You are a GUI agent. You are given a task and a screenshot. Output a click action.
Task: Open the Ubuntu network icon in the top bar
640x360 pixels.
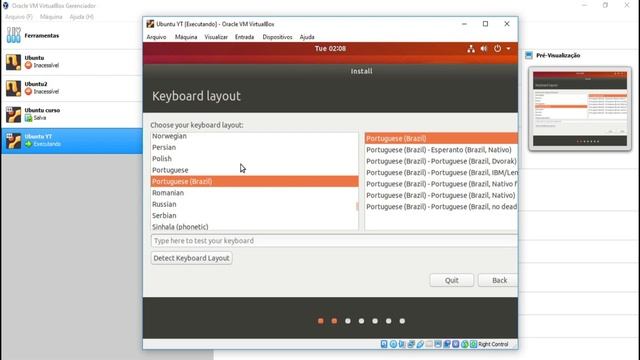pyautogui.click(x=471, y=49)
